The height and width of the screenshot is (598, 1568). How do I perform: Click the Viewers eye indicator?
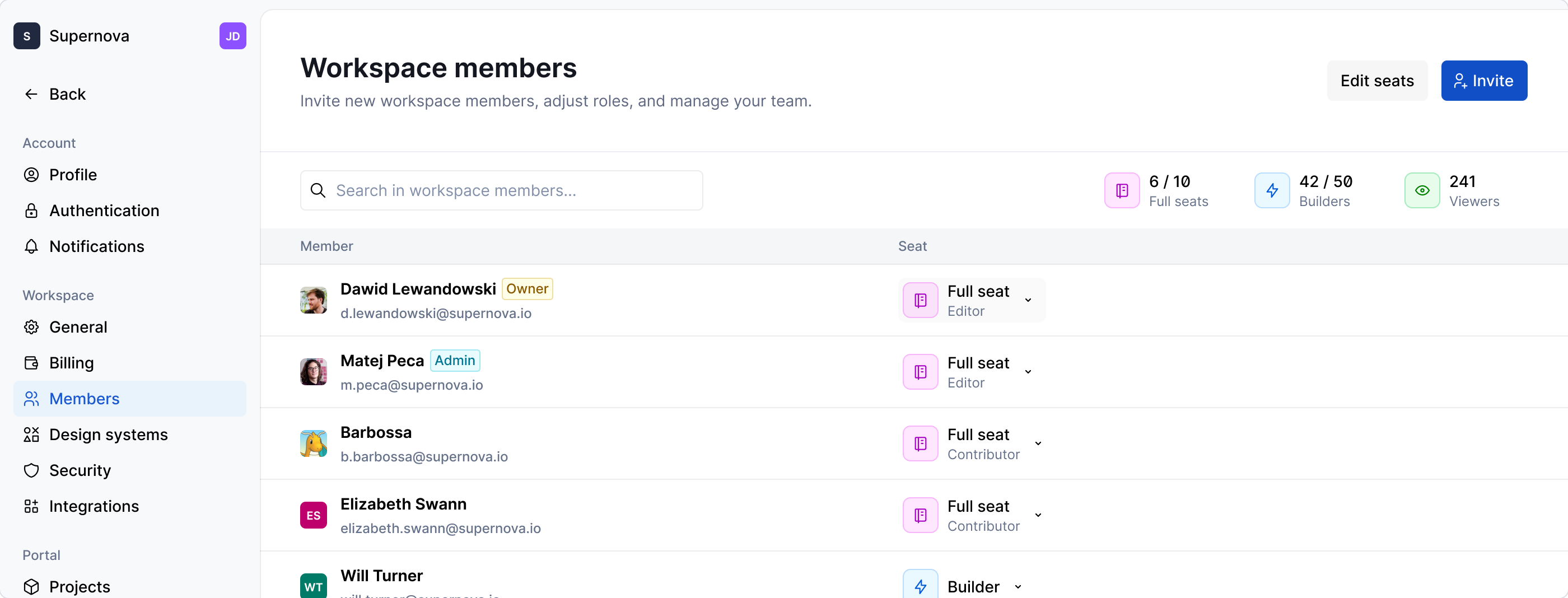tap(1421, 190)
